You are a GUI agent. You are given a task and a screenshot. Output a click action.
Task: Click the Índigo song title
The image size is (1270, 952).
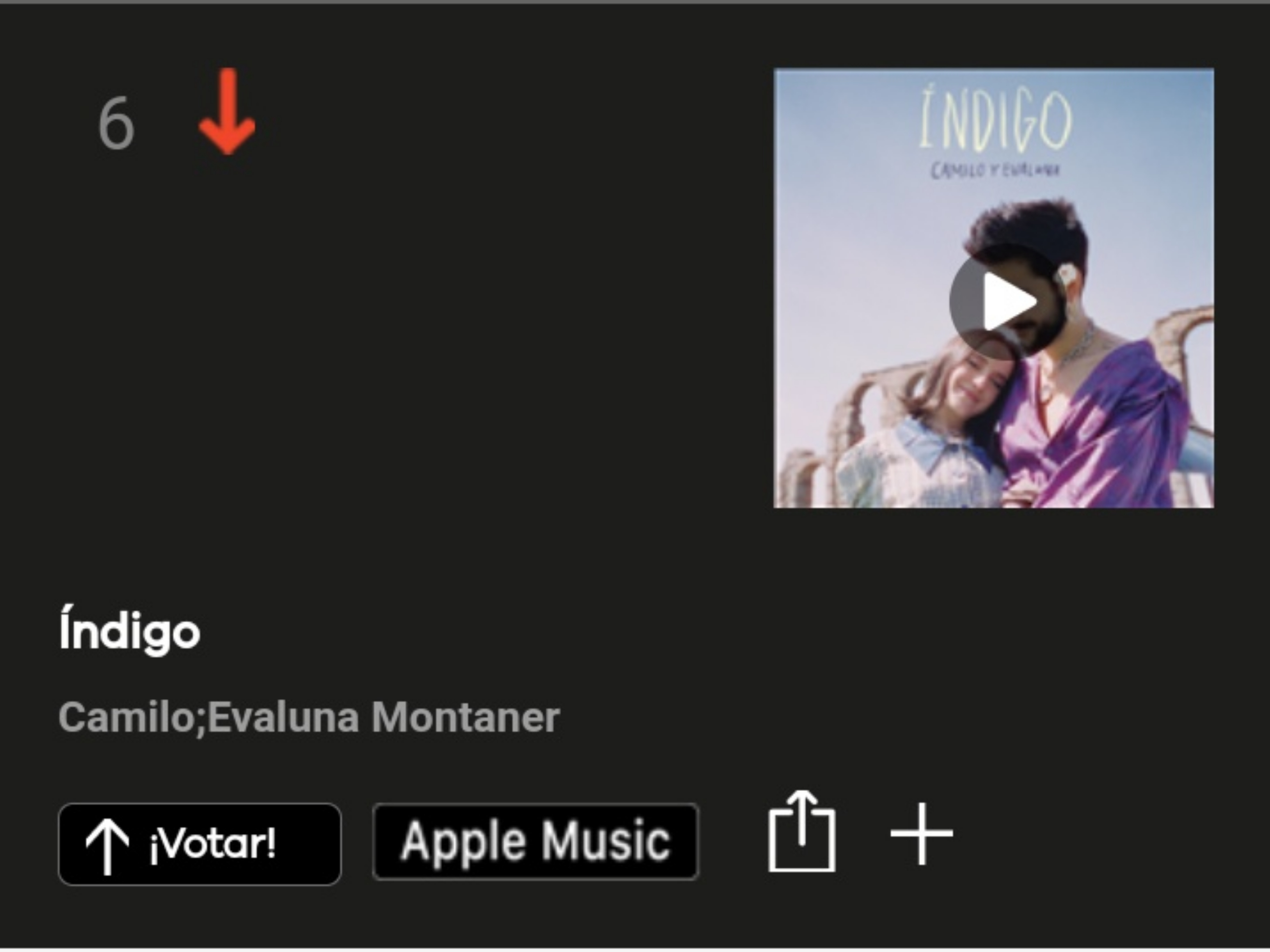click(130, 630)
